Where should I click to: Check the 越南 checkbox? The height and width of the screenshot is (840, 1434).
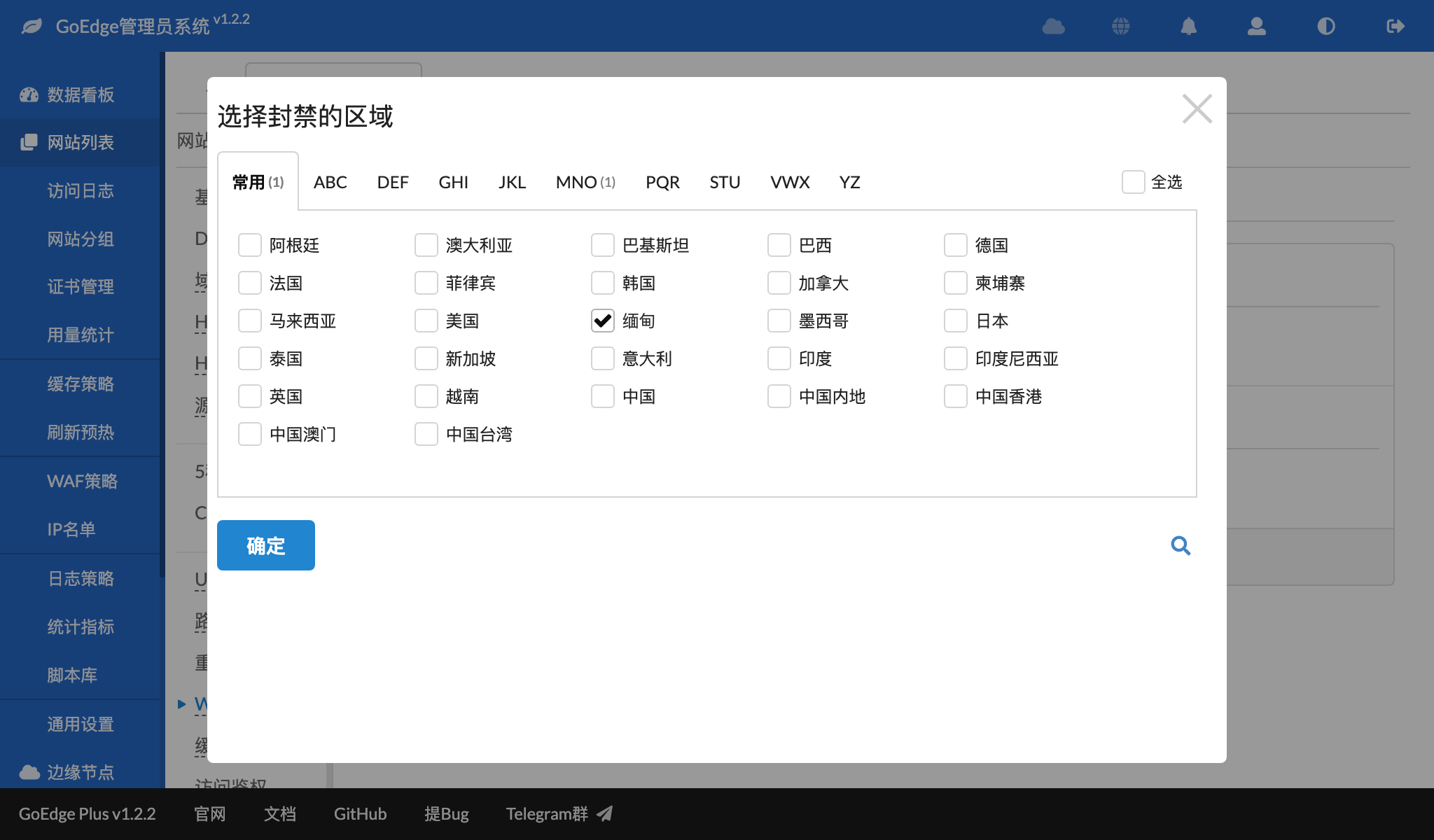pyautogui.click(x=426, y=397)
